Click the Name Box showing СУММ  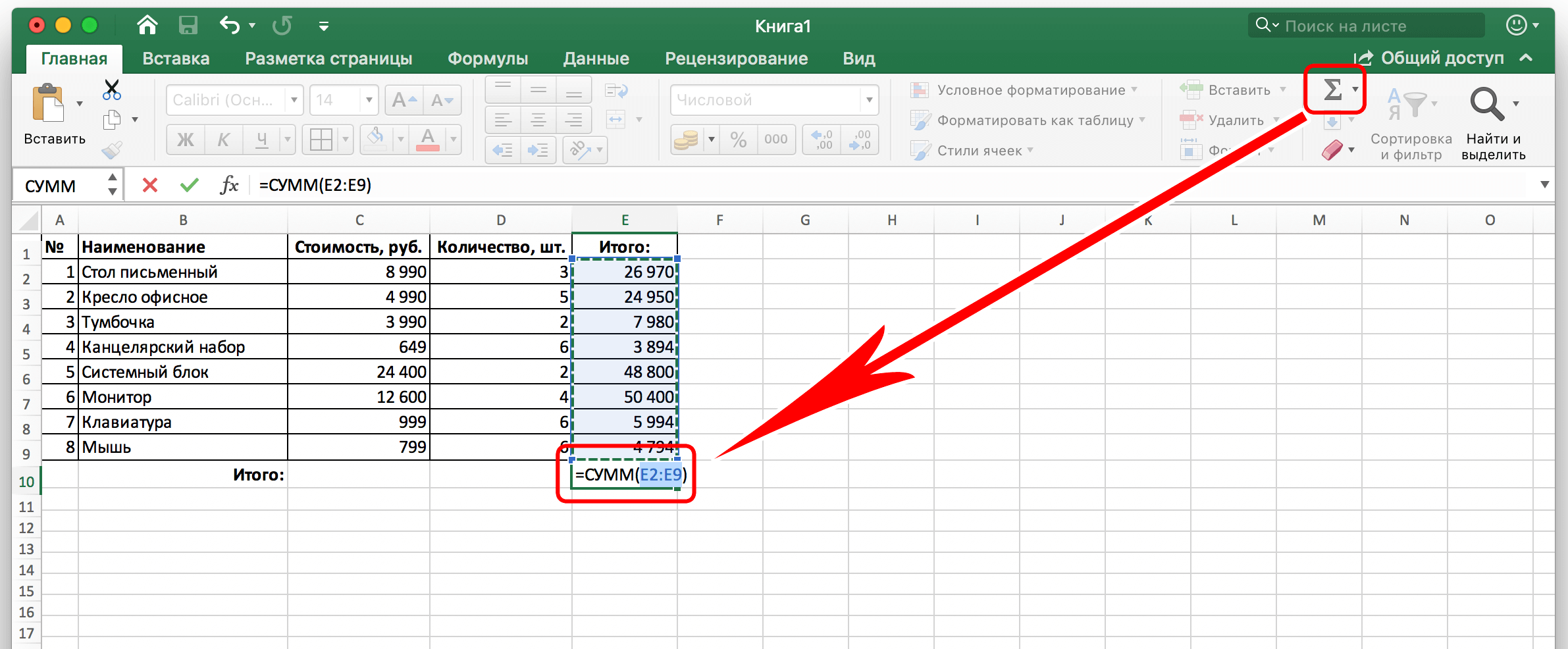[x=59, y=186]
